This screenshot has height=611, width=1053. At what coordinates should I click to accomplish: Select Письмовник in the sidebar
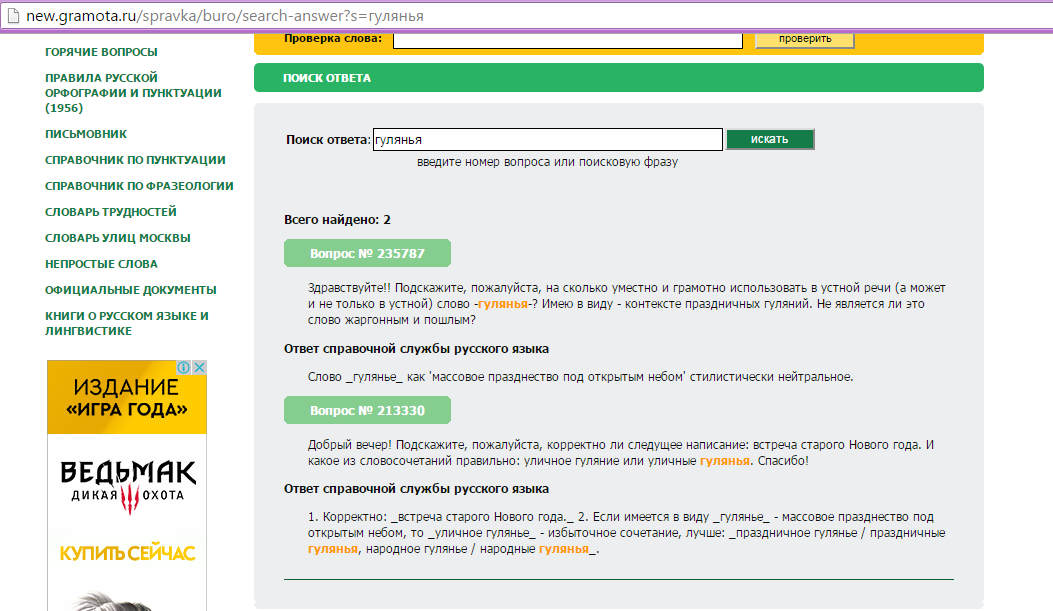coord(86,134)
